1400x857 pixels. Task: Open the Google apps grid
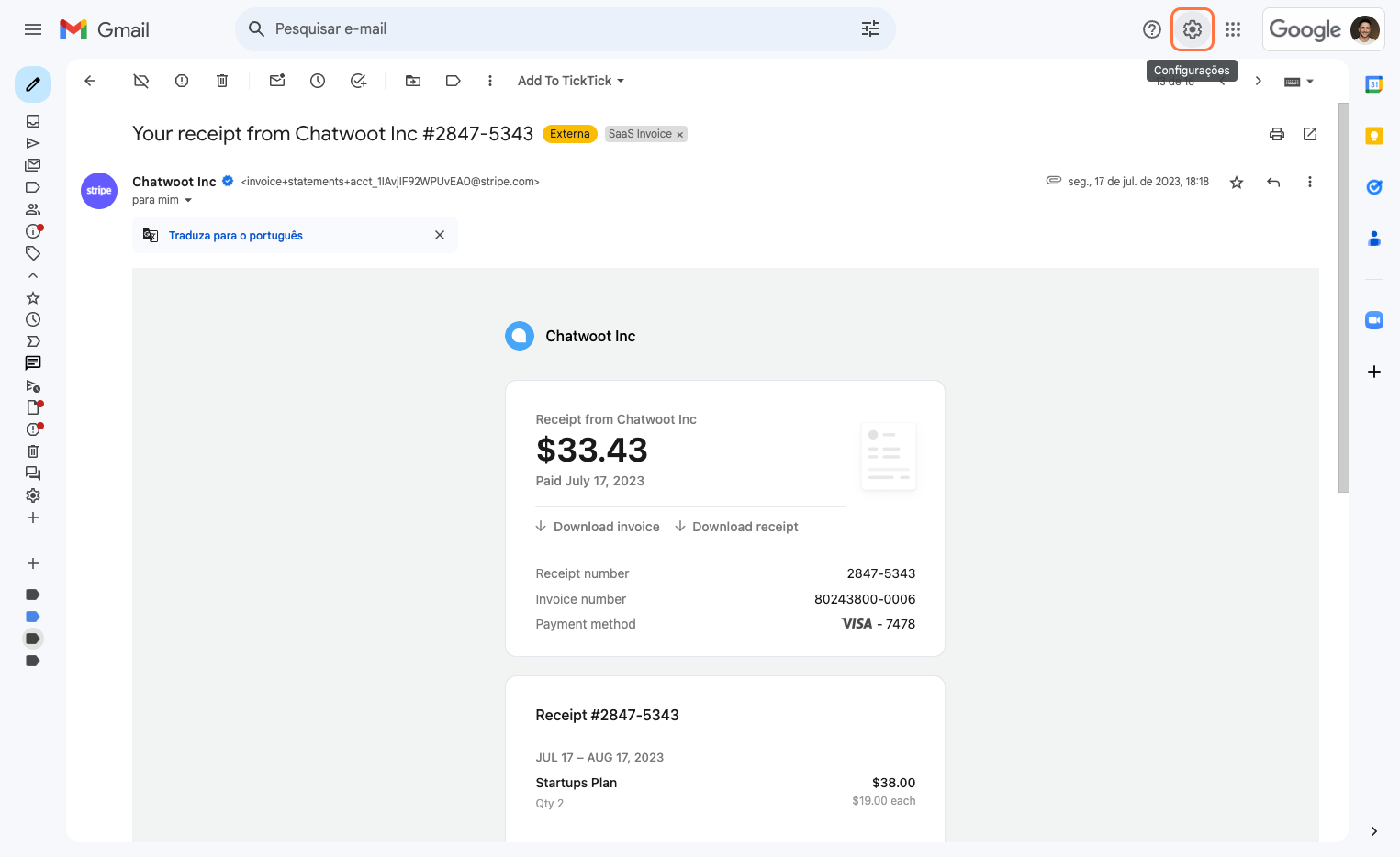point(1233,29)
